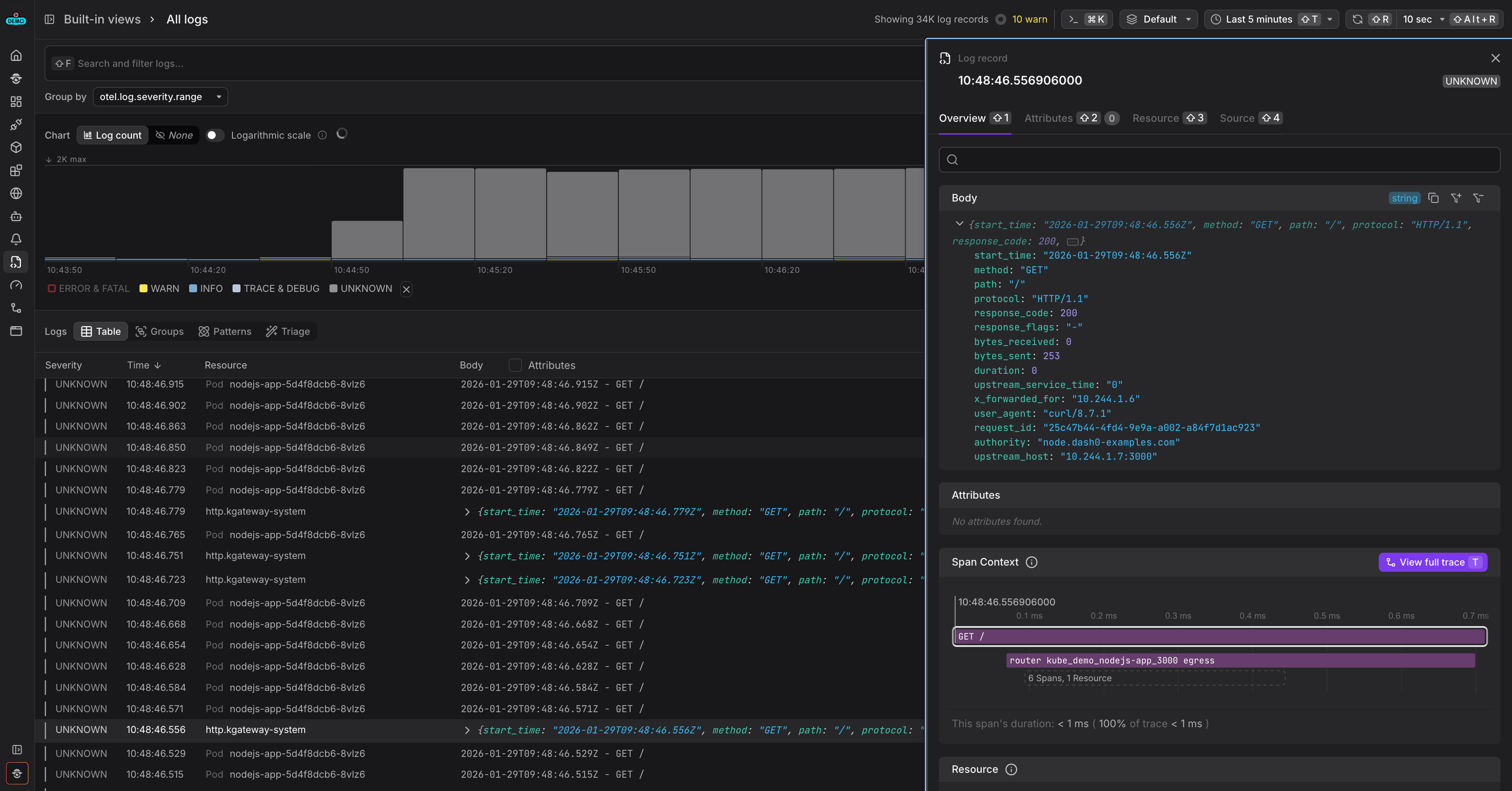Toggle the Logarithmic scale switch
Image resolution: width=1512 pixels, height=791 pixels.
click(x=215, y=135)
